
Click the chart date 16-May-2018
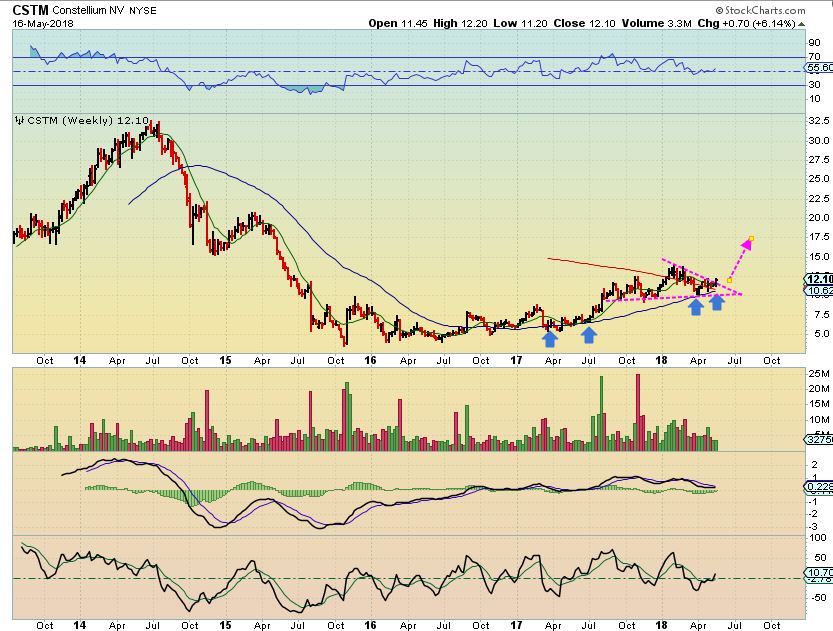click(x=43, y=23)
